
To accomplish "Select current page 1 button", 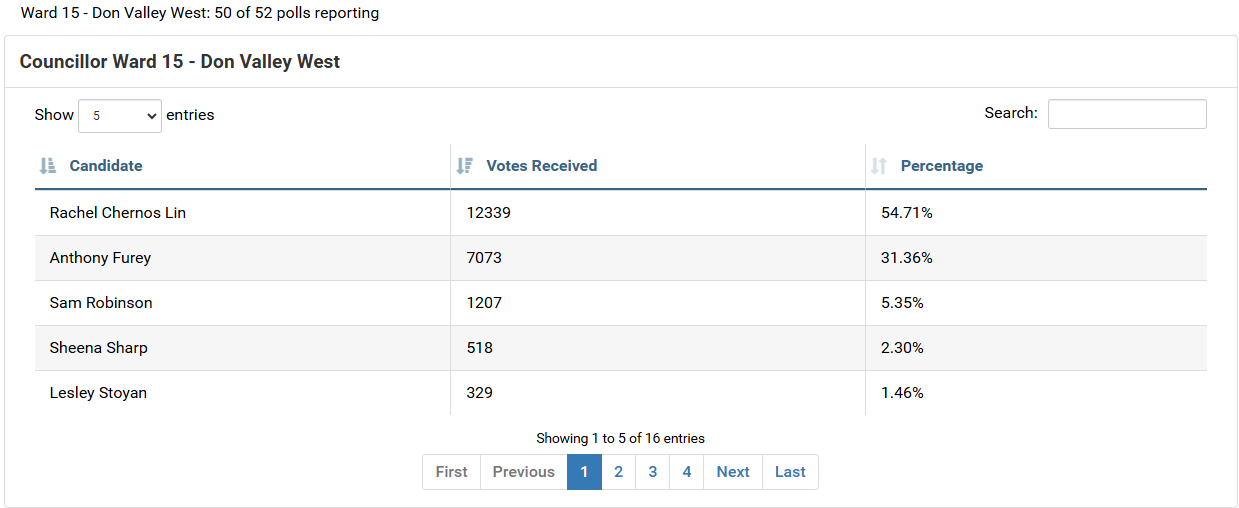I will pyautogui.click(x=584, y=472).
